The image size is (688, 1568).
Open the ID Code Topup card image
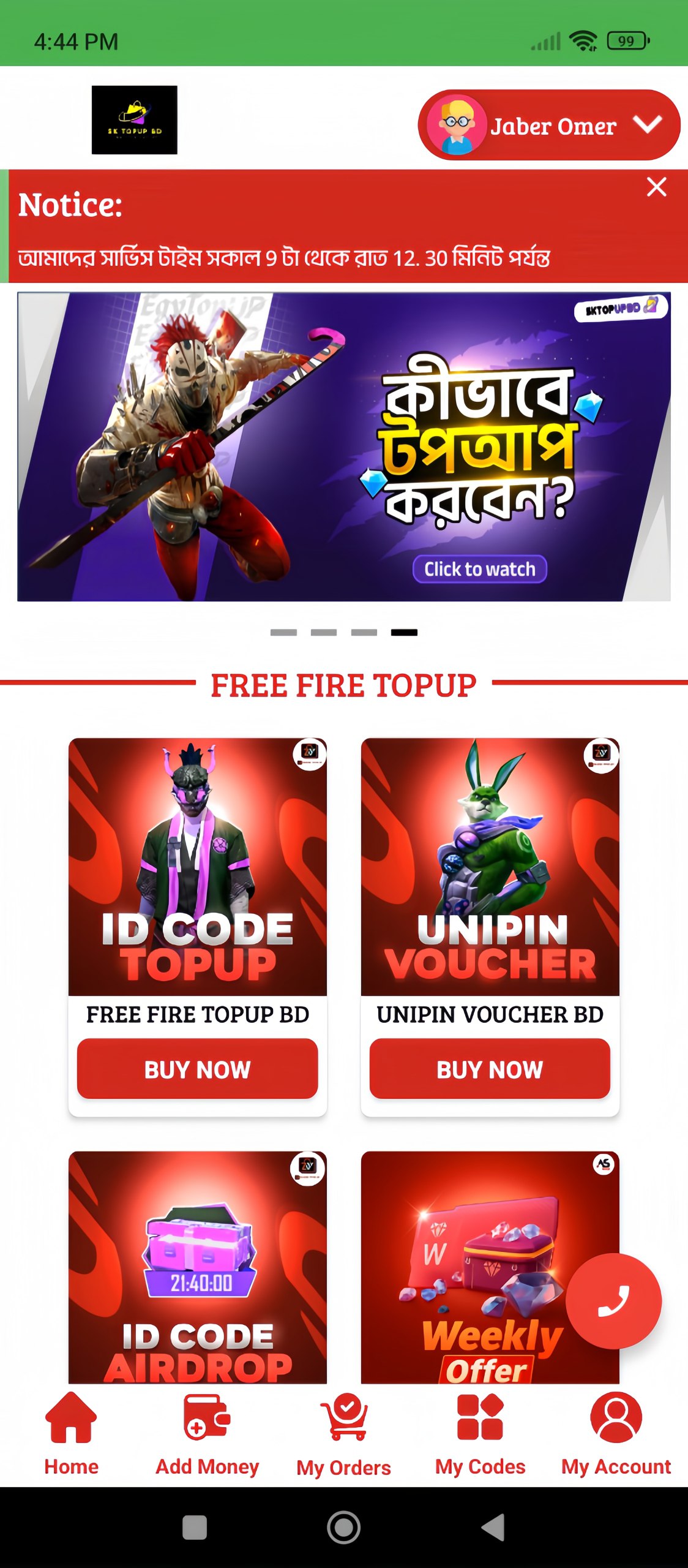[x=198, y=867]
